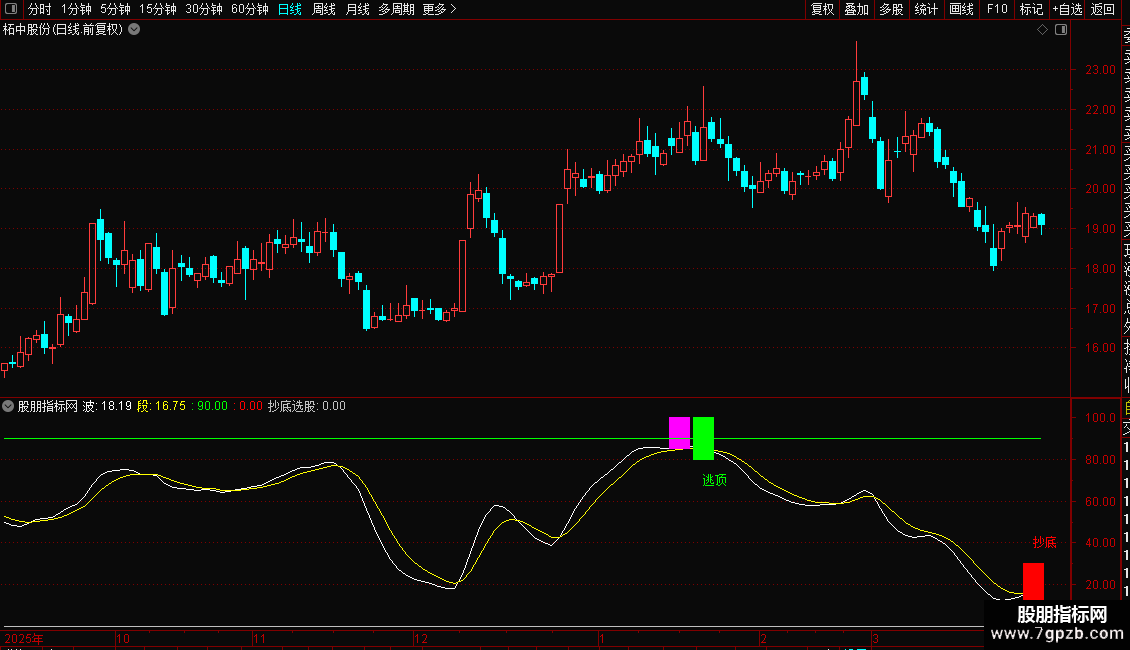Open the 画线 drawing tools
Image resolution: width=1130 pixels, height=650 pixels.
(x=961, y=9)
